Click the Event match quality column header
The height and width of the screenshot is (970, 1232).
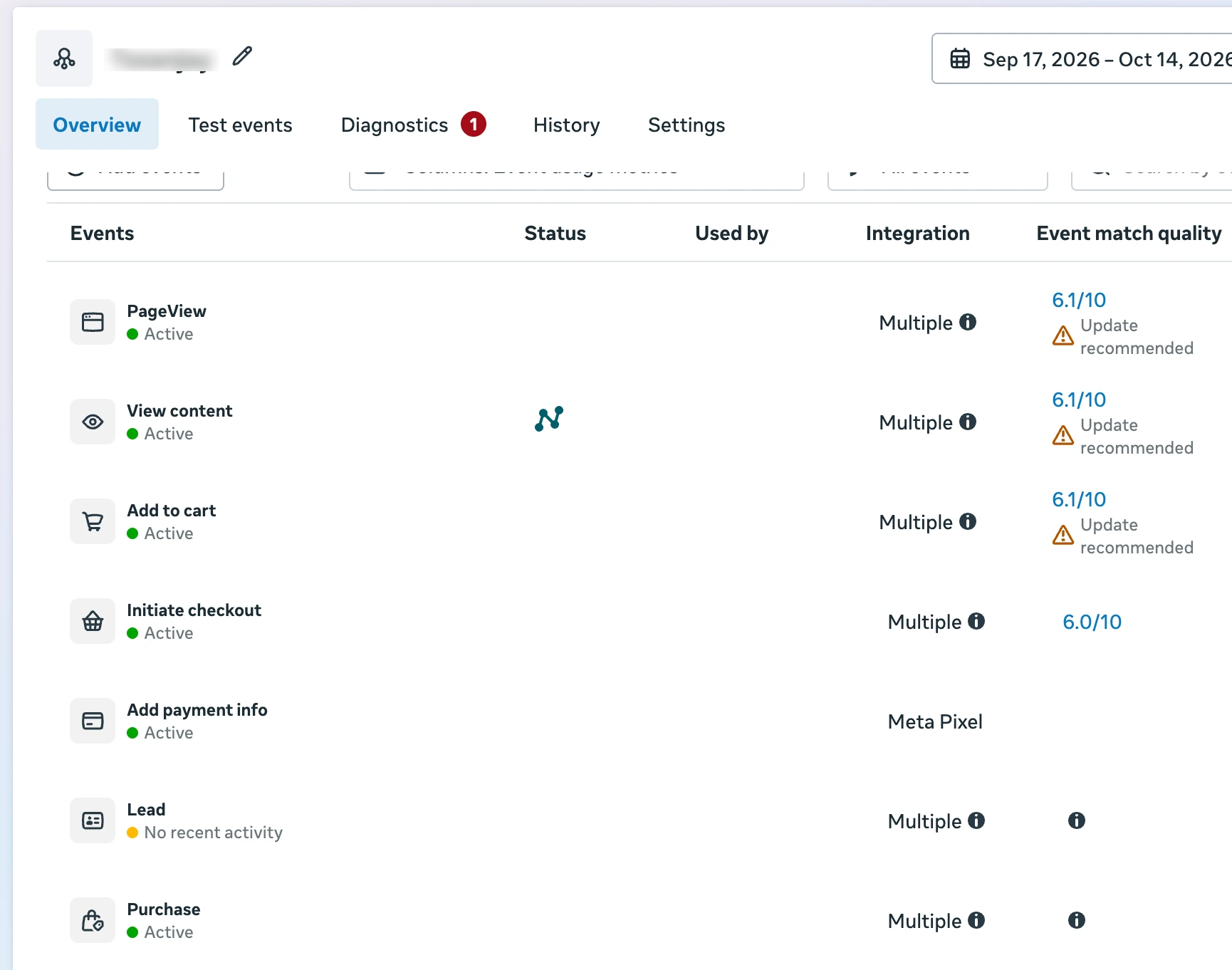click(1129, 233)
